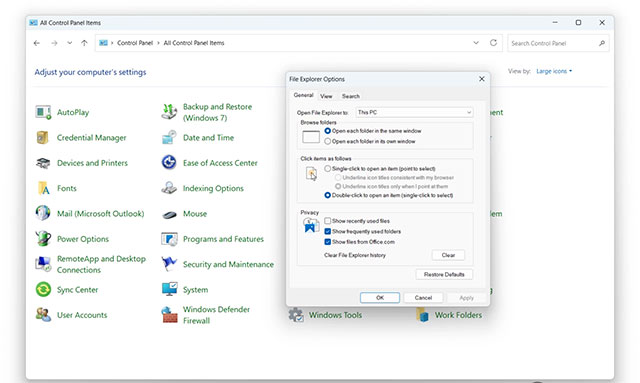Open the Programs and Features link text
The width and height of the screenshot is (640, 383).
(223, 239)
